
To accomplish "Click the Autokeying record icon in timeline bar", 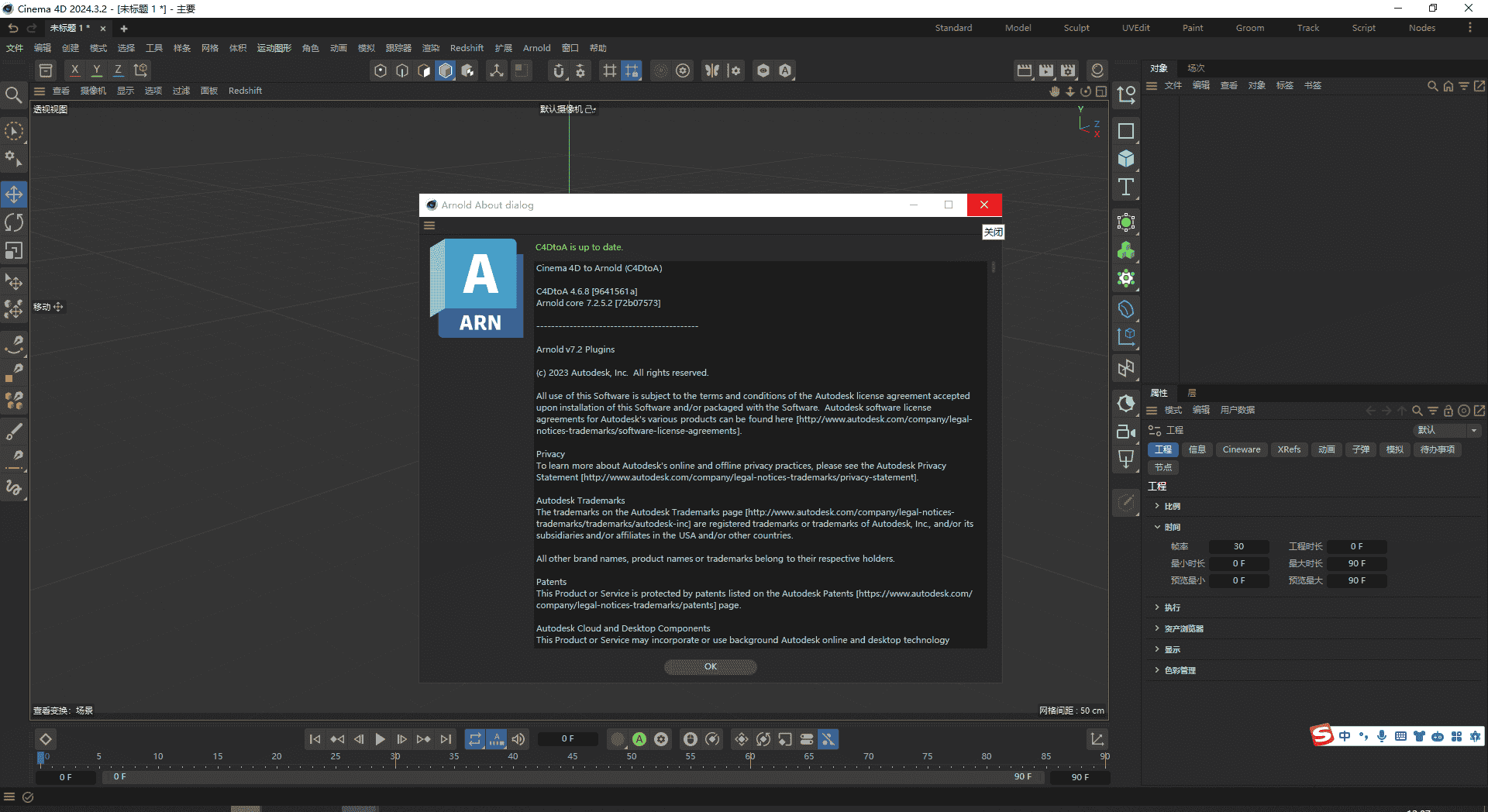I will click(639, 739).
